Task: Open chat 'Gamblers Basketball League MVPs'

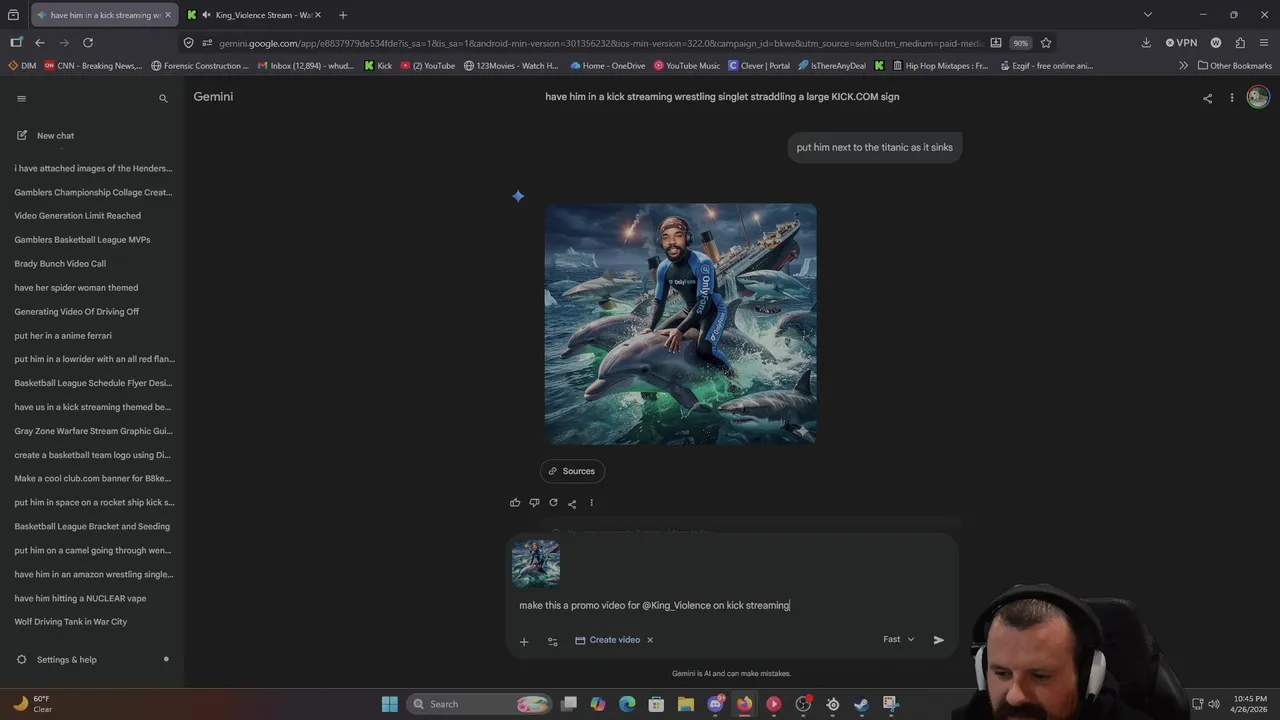Action: pos(83,240)
